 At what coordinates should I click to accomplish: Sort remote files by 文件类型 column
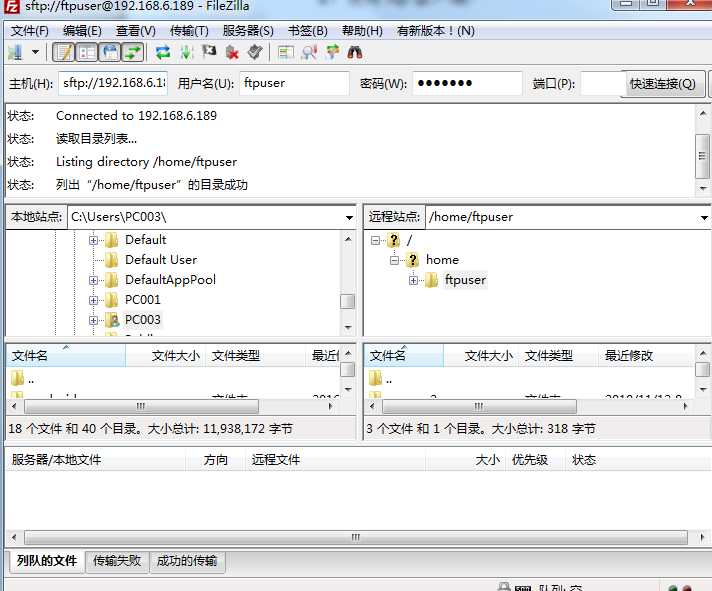557,355
